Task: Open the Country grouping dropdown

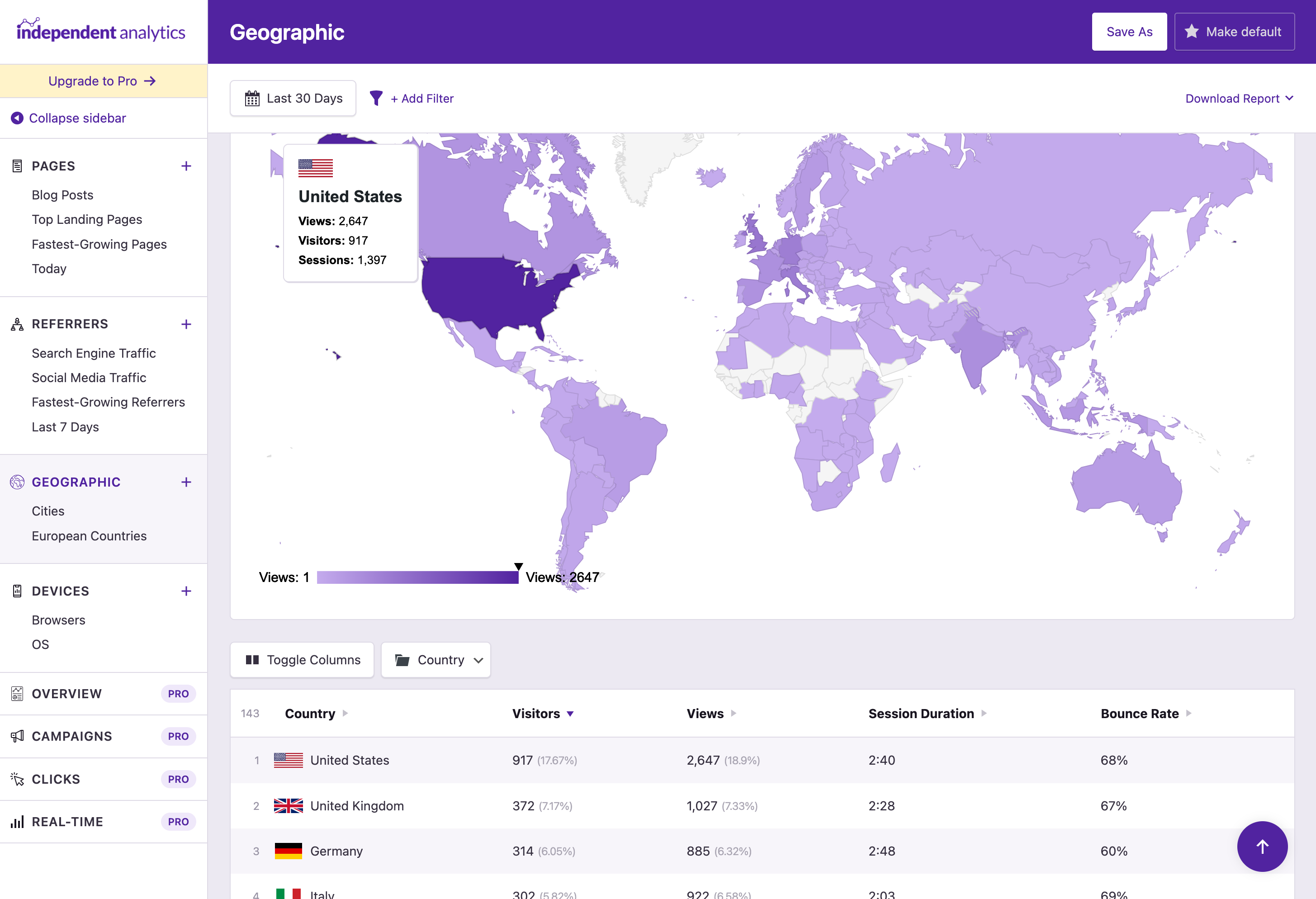Action: [x=436, y=659]
